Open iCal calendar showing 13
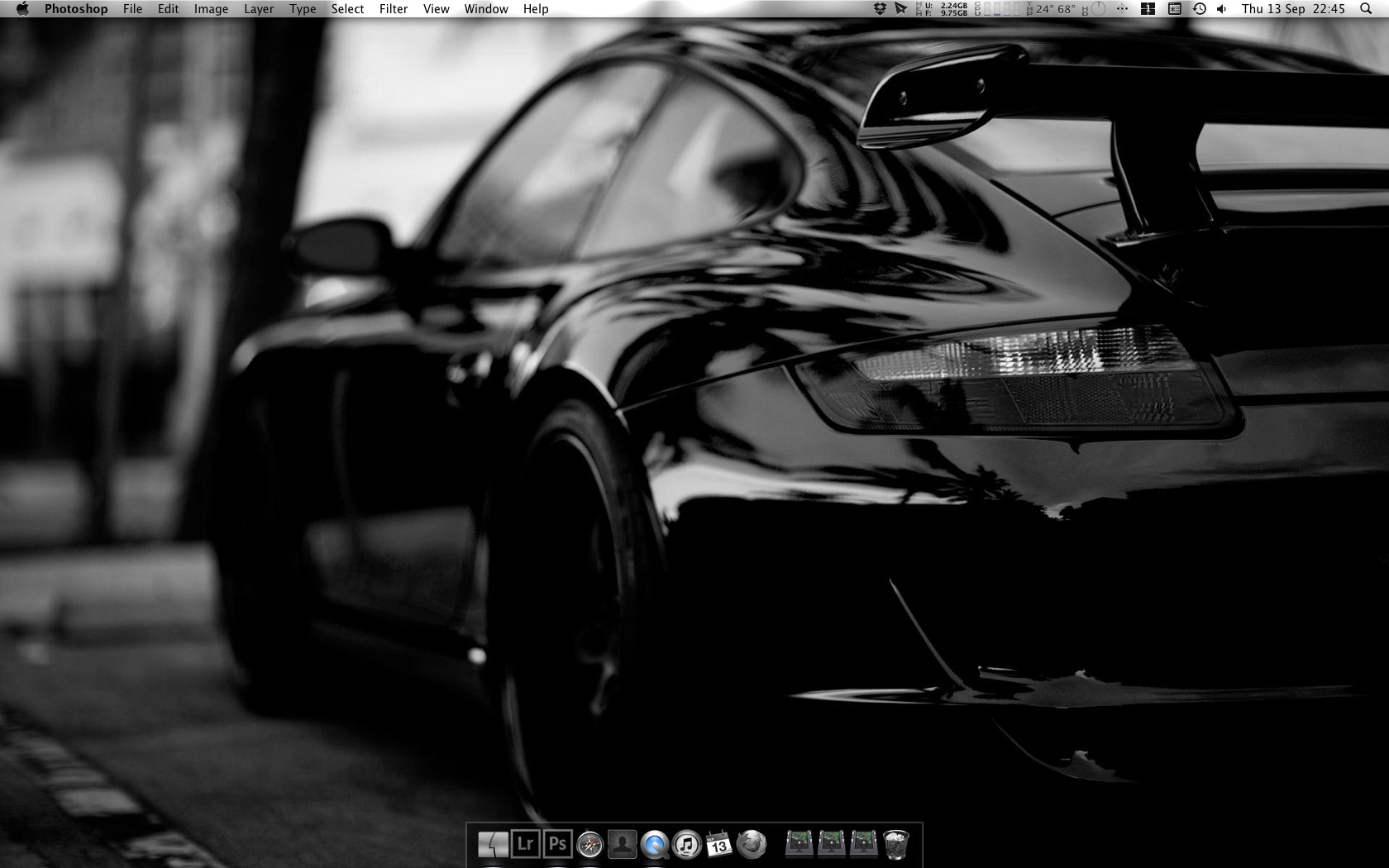 click(x=718, y=844)
